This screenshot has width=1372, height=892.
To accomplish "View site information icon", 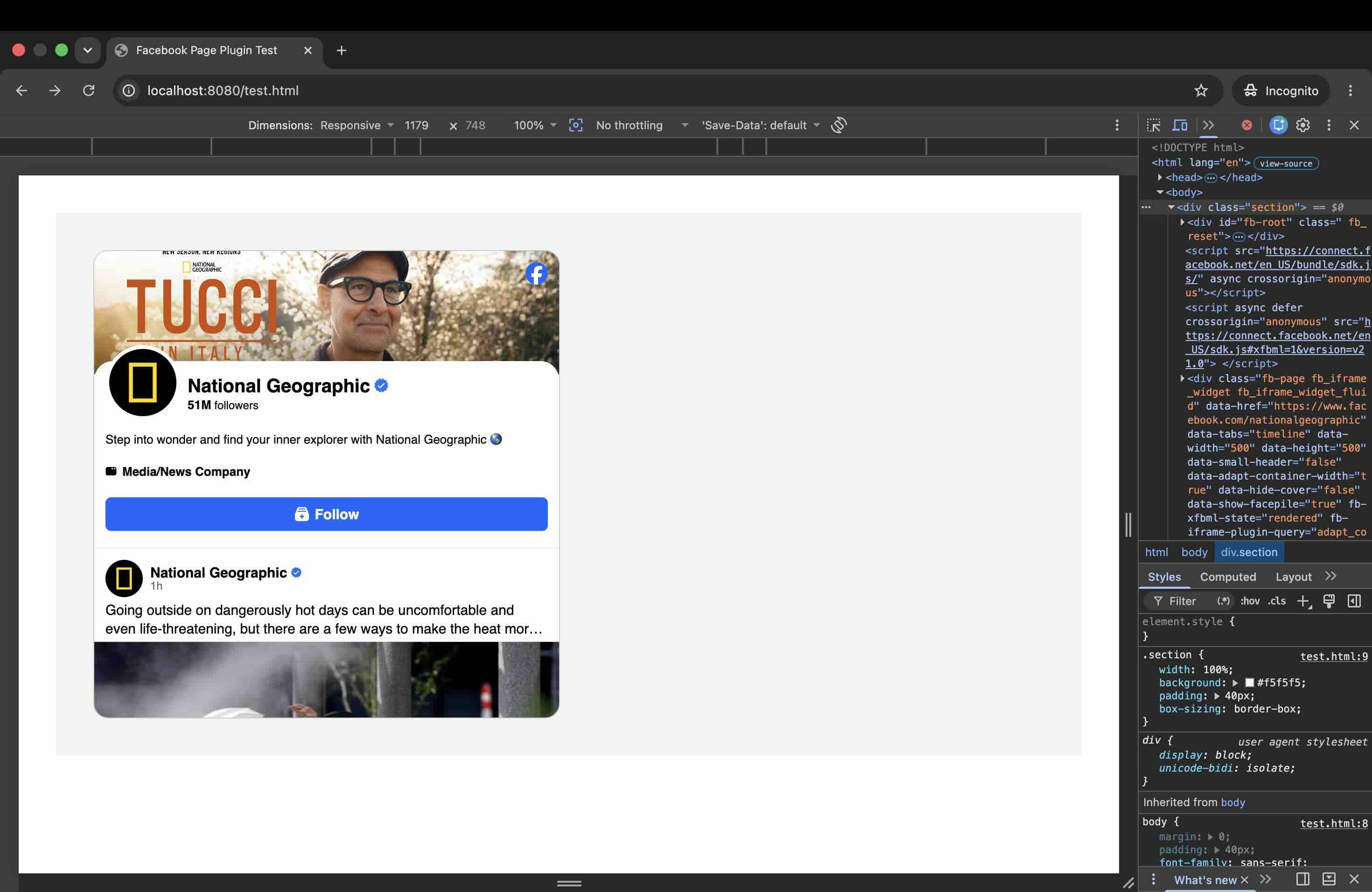I will pos(128,91).
